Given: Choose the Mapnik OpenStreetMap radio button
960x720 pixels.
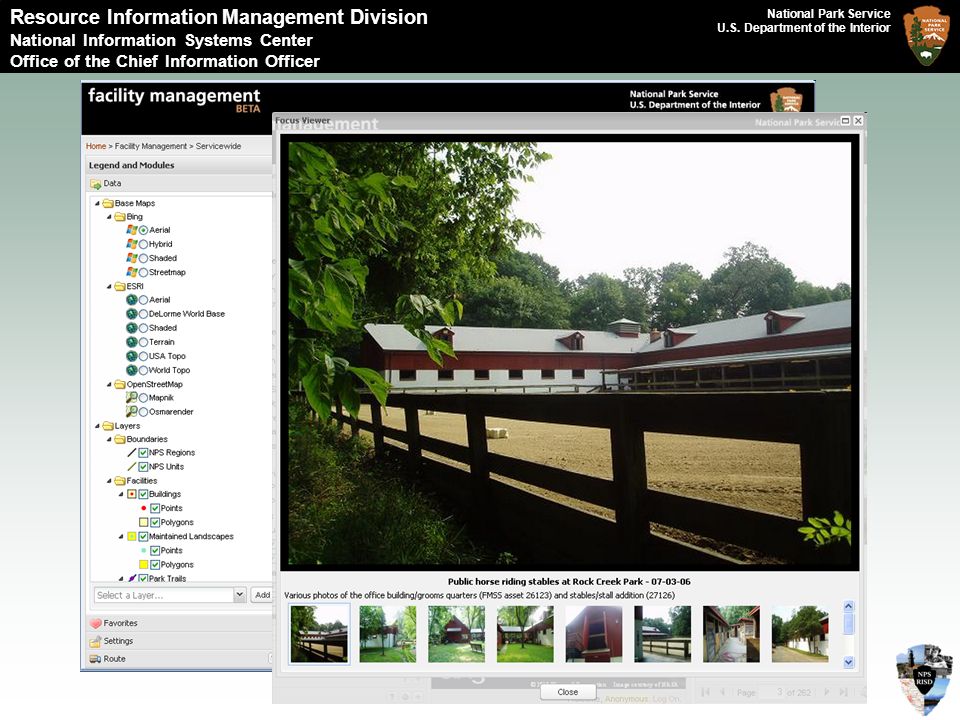Looking at the screenshot, I should 143,398.
